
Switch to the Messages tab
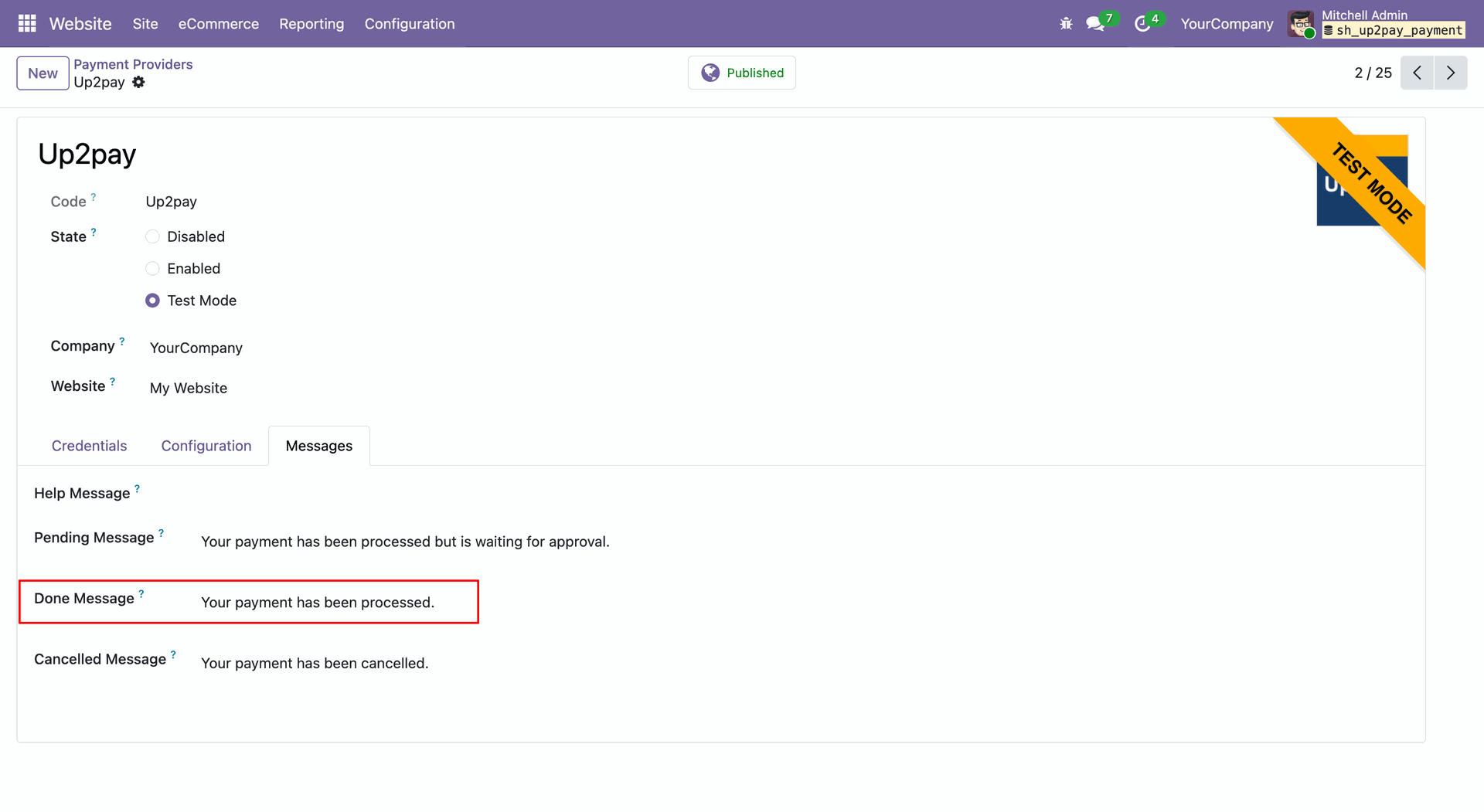319,446
